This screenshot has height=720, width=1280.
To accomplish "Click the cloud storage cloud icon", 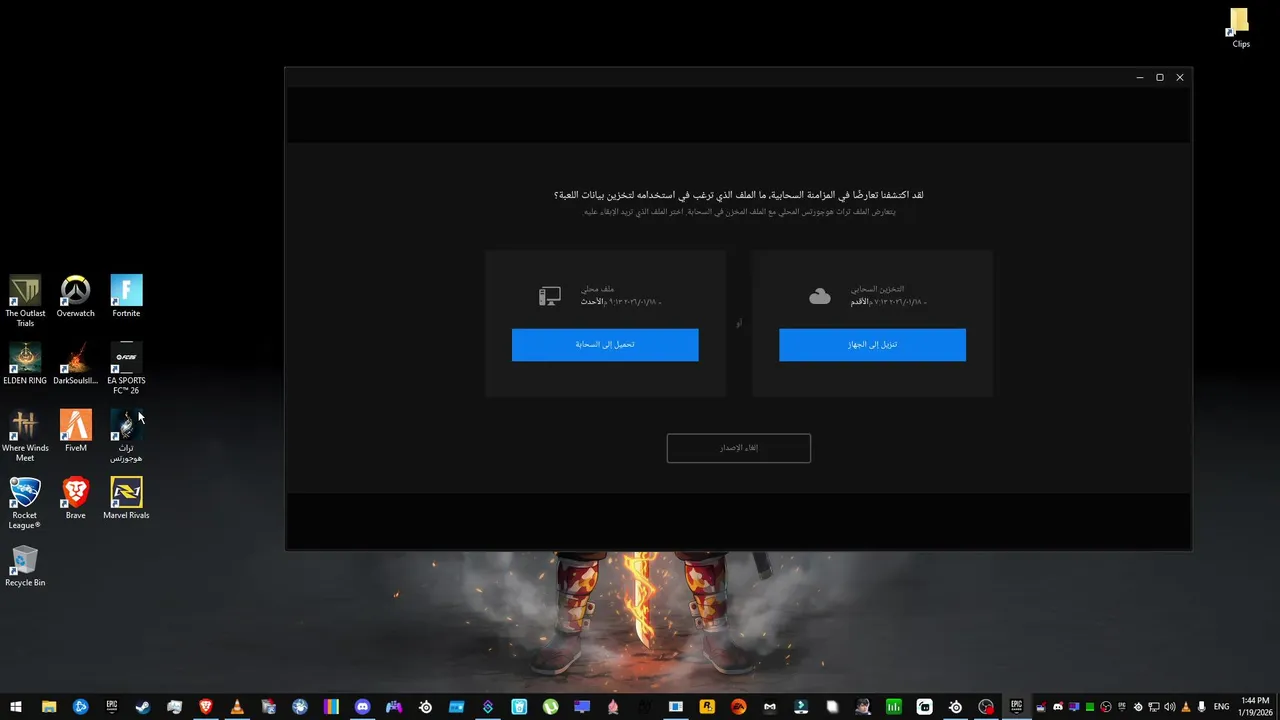I will 820,296.
